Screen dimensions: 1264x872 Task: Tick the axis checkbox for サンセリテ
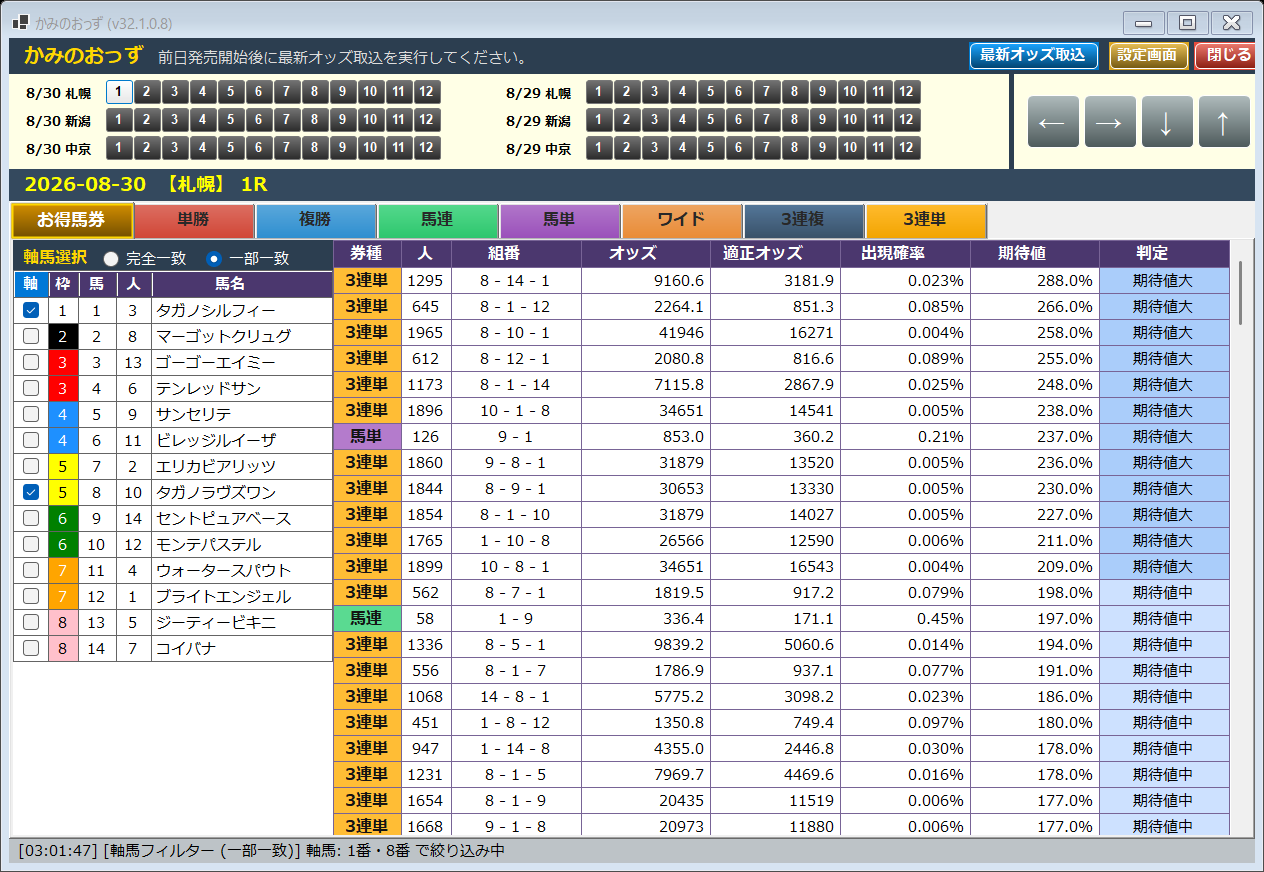point(31,414)
